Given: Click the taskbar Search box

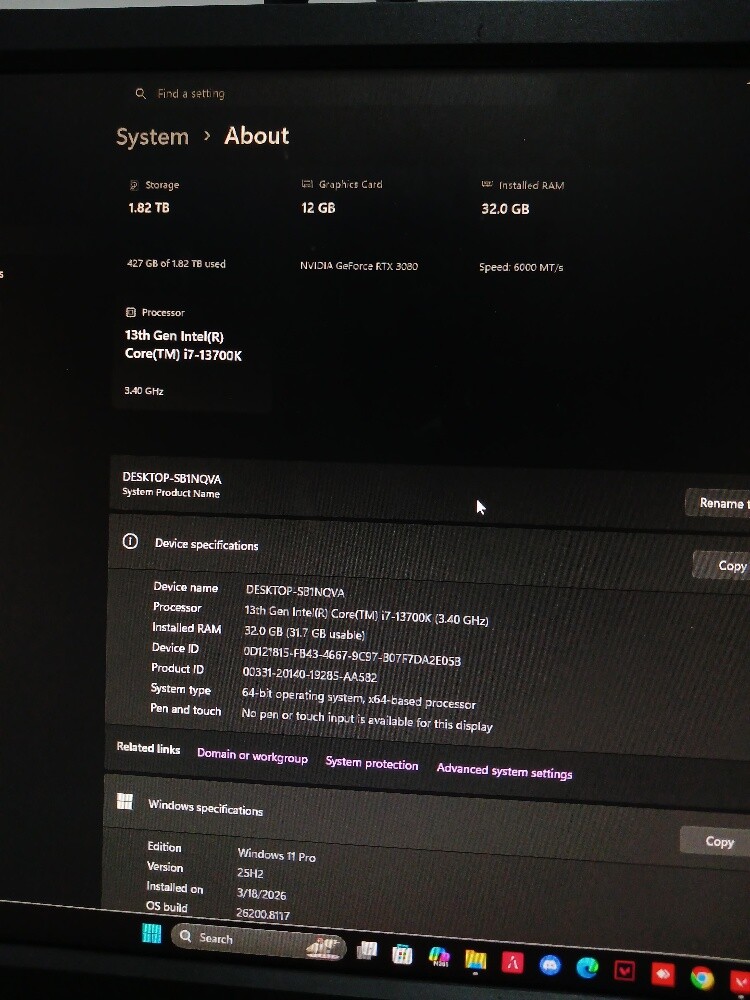Looking at the screenshot, I should point(258,941).
